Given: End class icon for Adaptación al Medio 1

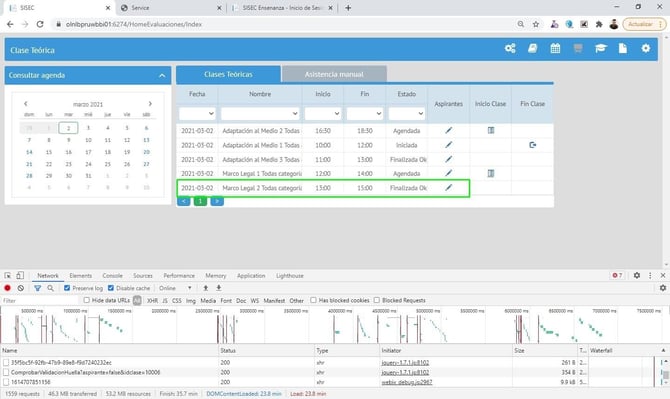Looking at the screenshot, I should pyautogui.click(x=532, y=145).
